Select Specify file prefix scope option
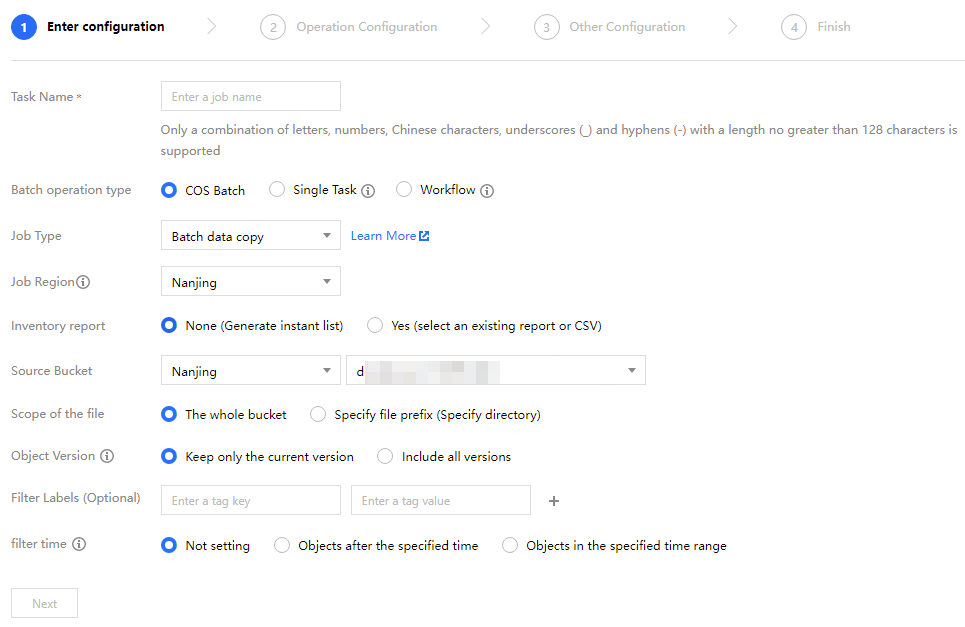The image size is (965, 627). (318, 414)
